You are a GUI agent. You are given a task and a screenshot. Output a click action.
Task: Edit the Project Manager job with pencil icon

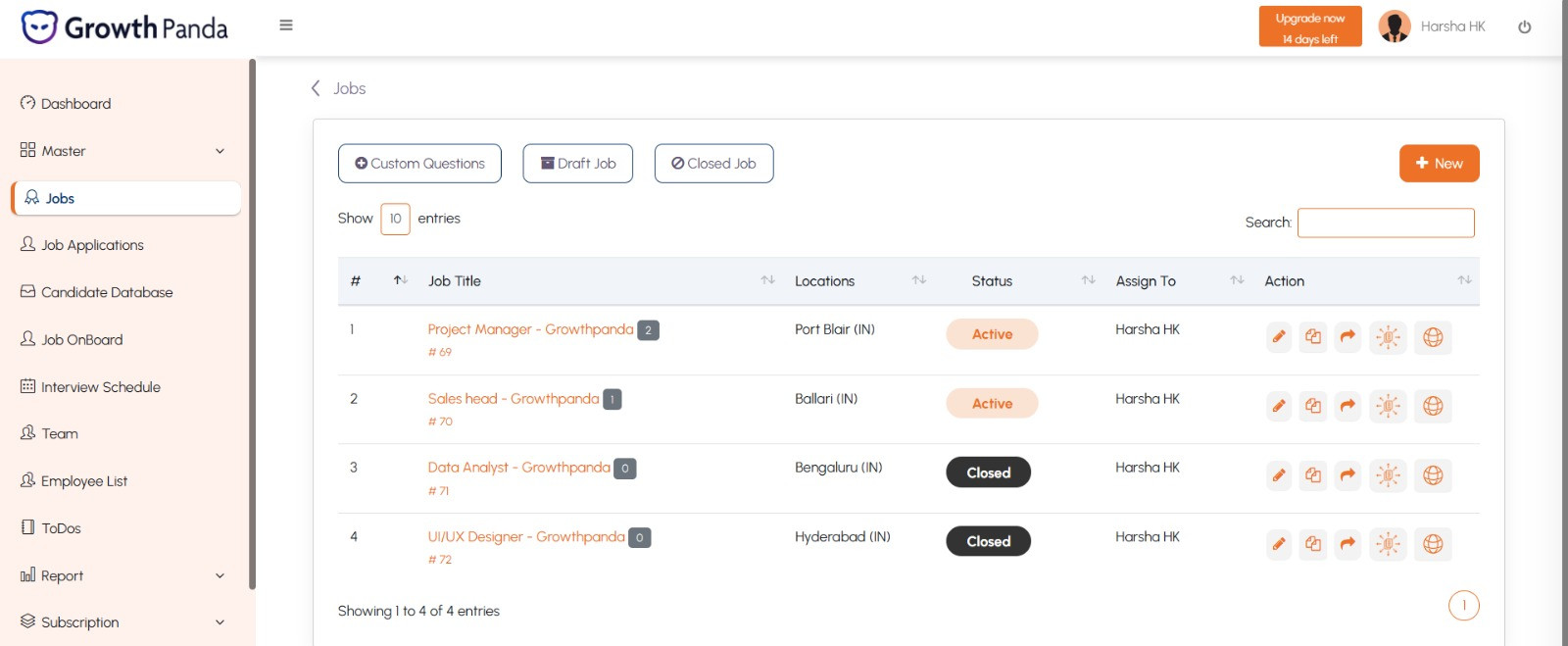pyautogui.click(x=1279, y=337)
